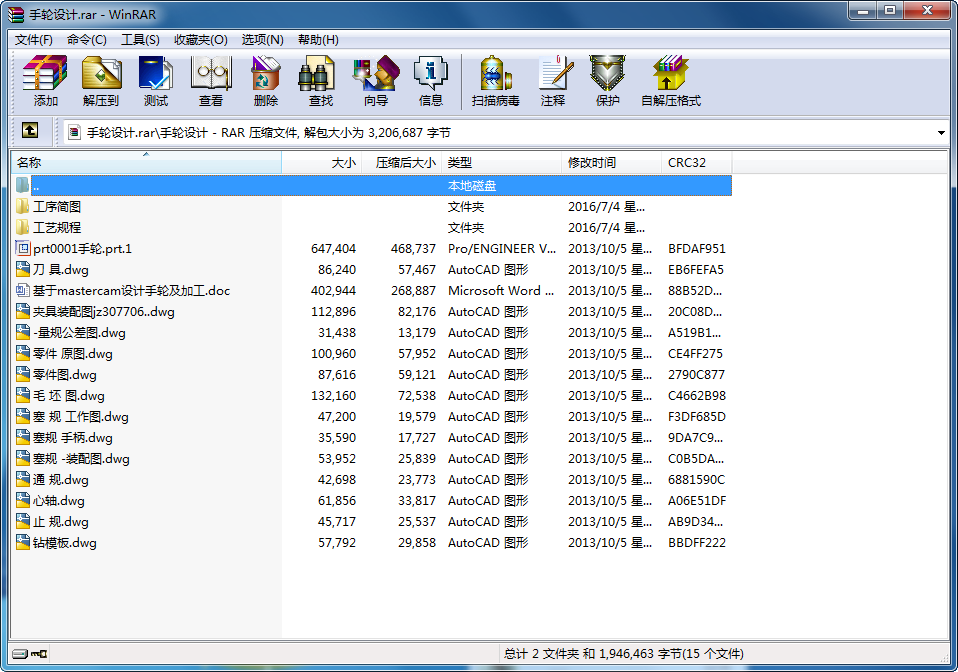Viewport: 958px width, 672px height.
Task: Expand the address path dropdown arrow
Action: 941,132
